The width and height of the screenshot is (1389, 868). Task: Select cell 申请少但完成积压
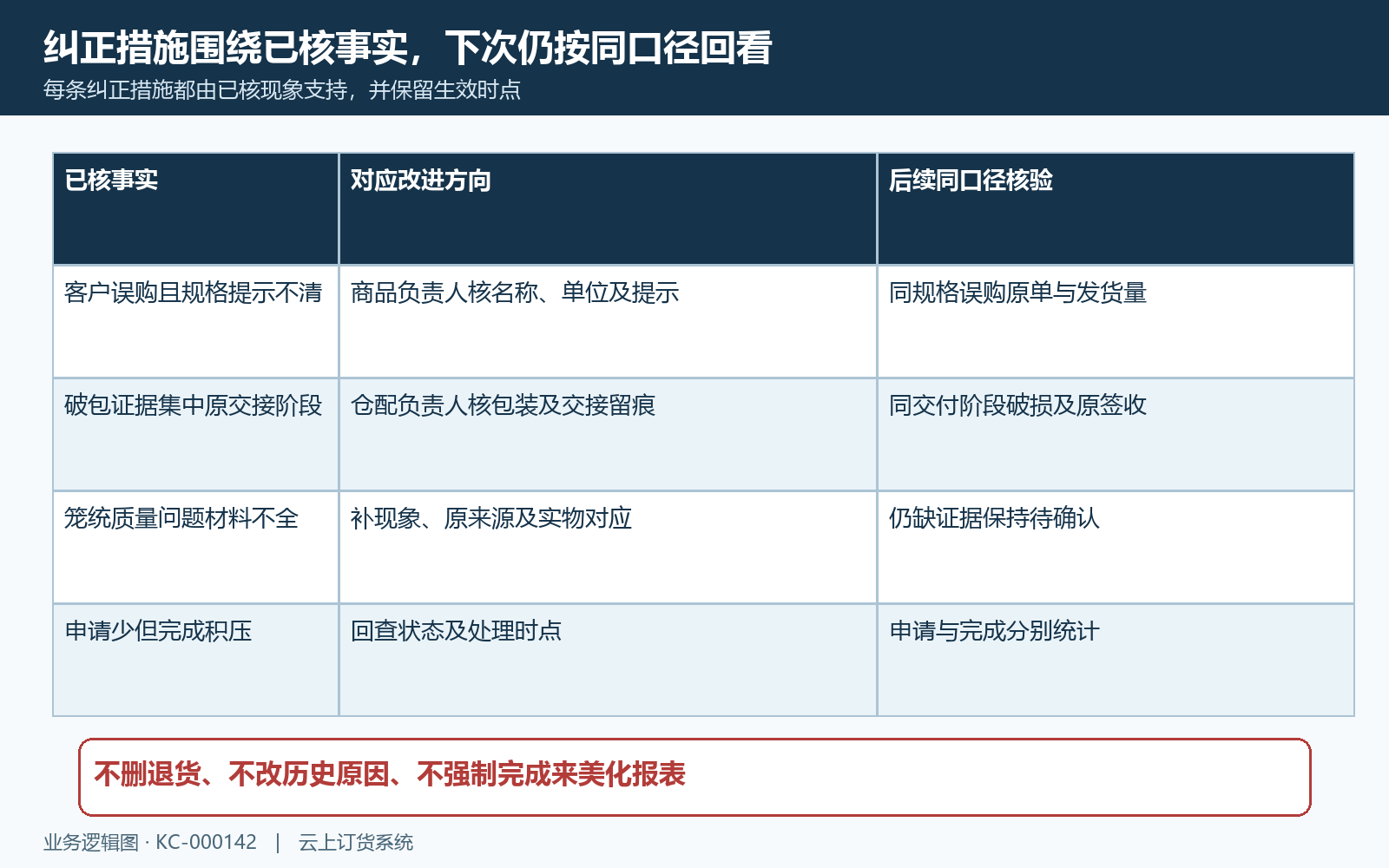pyautogui.click(x=195, y=660)
